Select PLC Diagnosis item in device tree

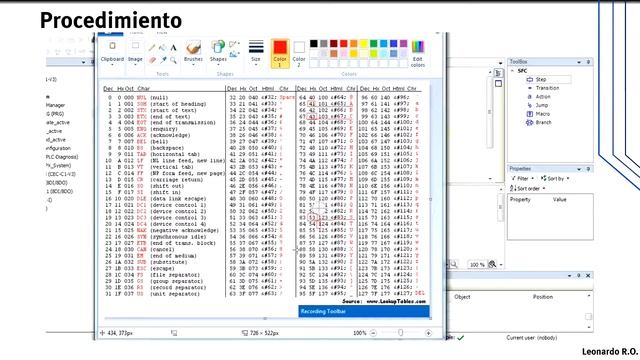[62, 157]
